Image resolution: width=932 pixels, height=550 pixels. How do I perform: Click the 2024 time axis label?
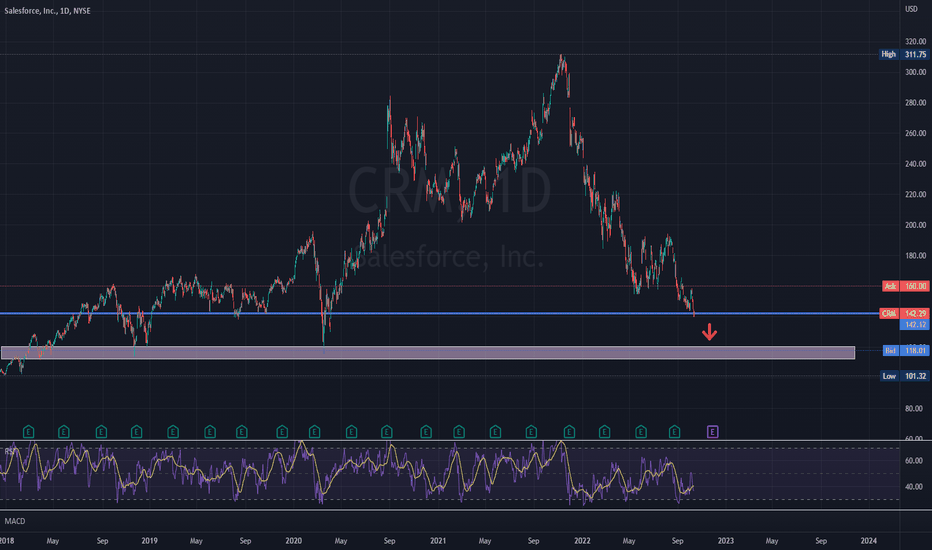(868, 540)
